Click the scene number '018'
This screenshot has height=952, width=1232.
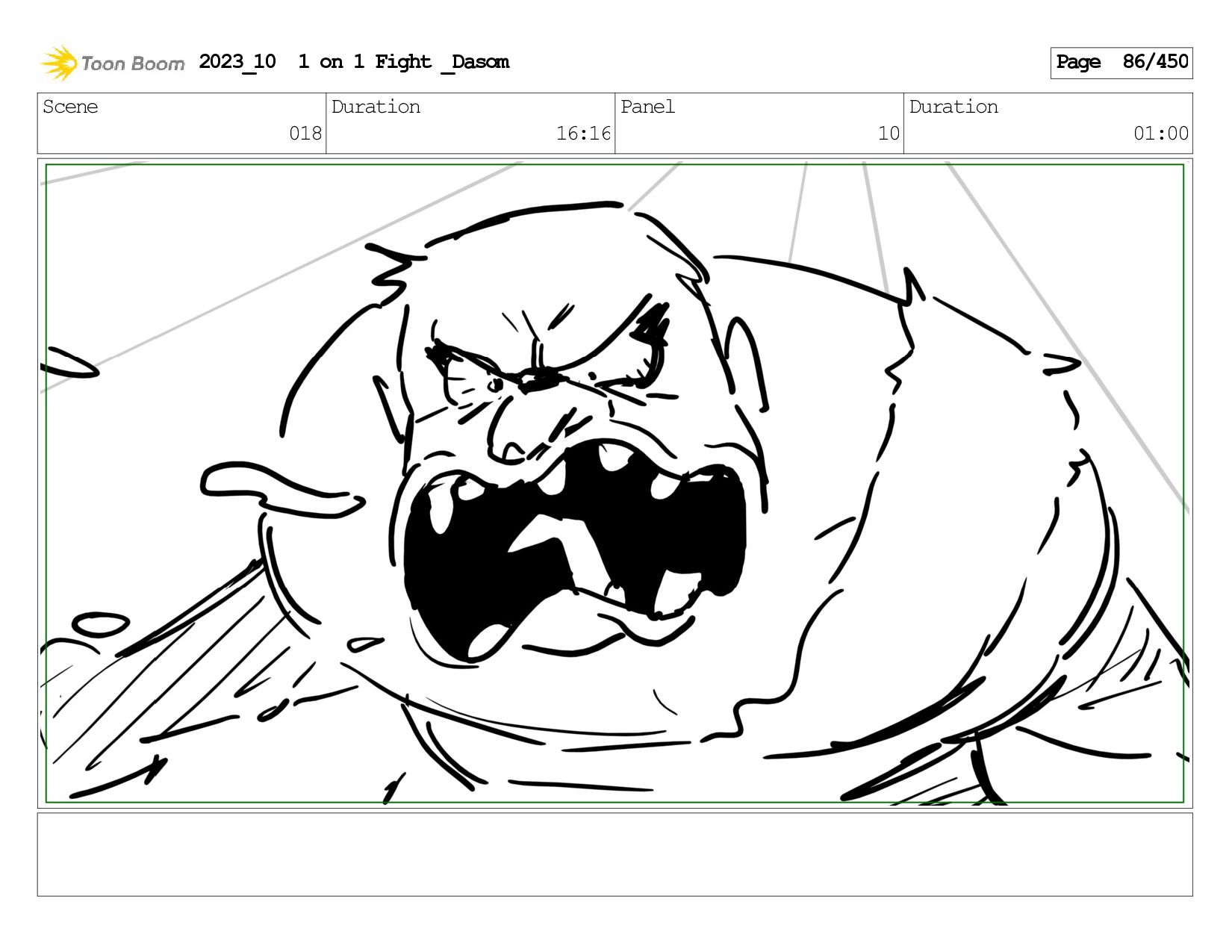coord(305,134)
